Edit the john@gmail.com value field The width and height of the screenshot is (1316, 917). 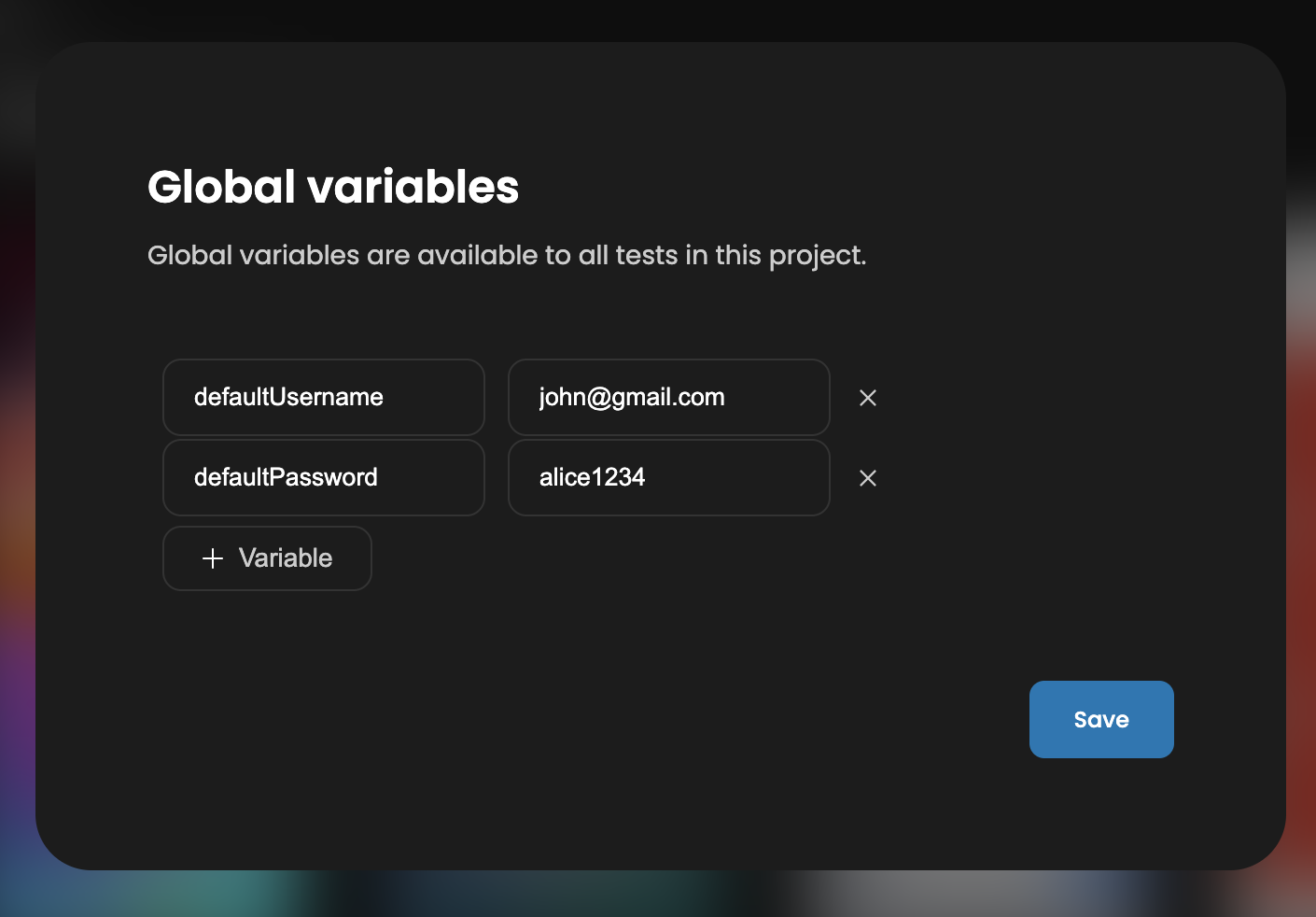669,397
